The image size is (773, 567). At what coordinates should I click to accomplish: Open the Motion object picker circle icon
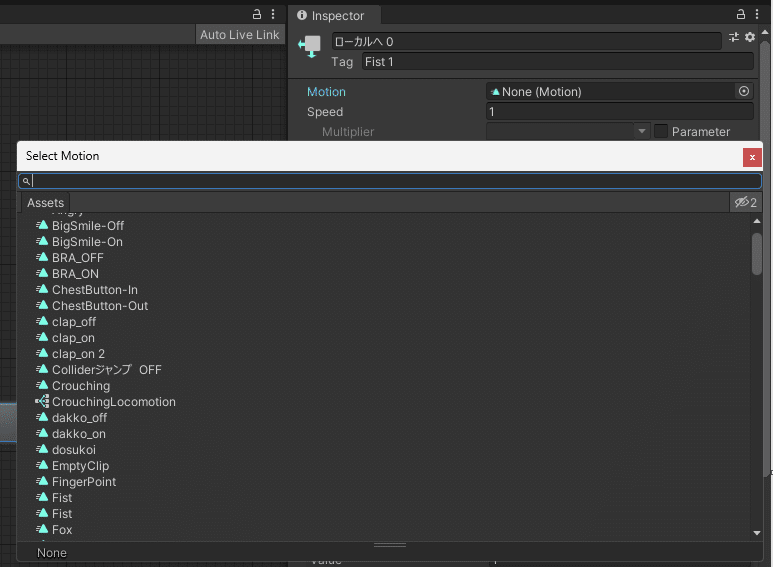(x=743, y=91)
